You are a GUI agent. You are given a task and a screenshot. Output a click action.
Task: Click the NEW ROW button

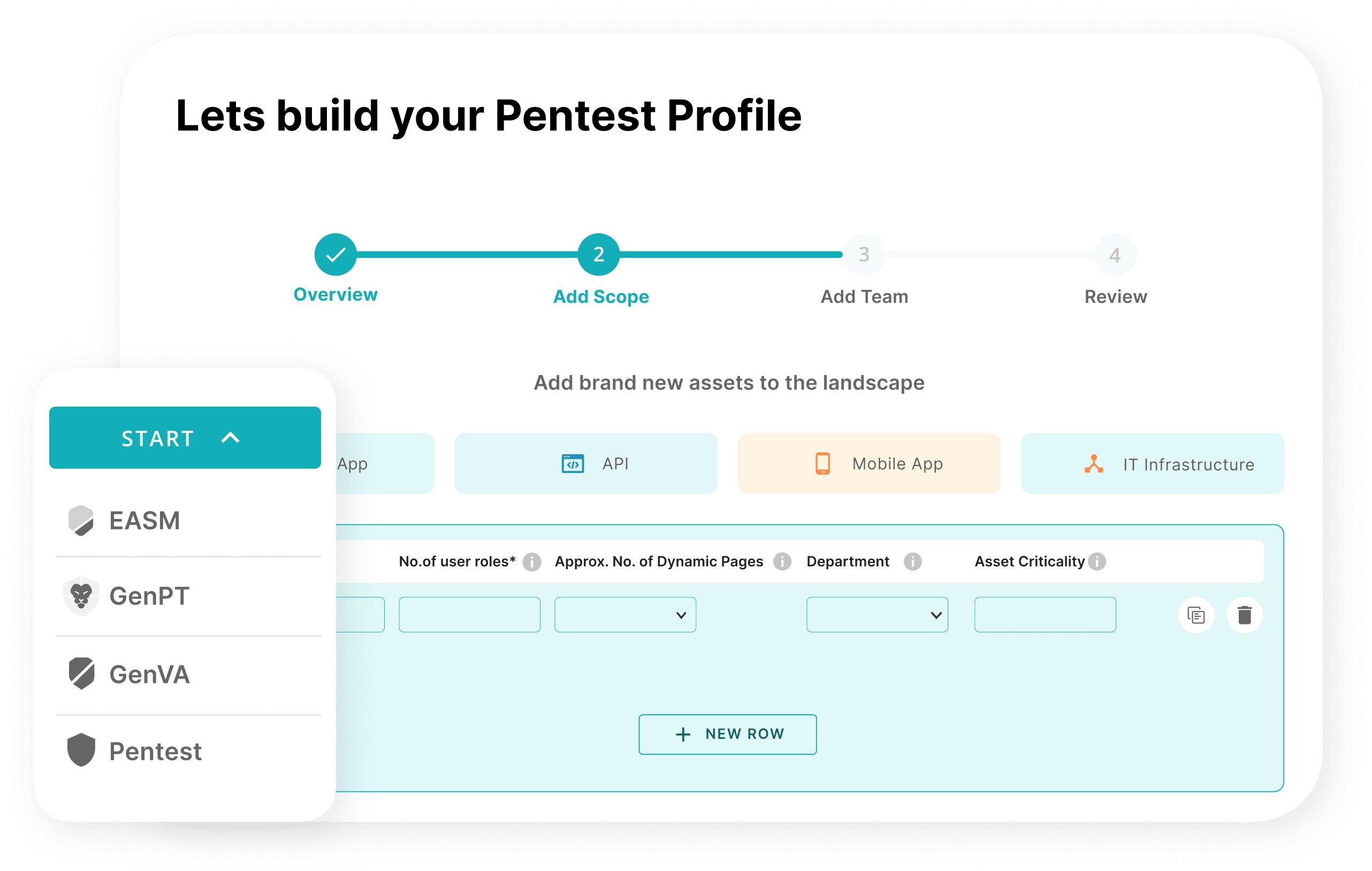(727, 734)
